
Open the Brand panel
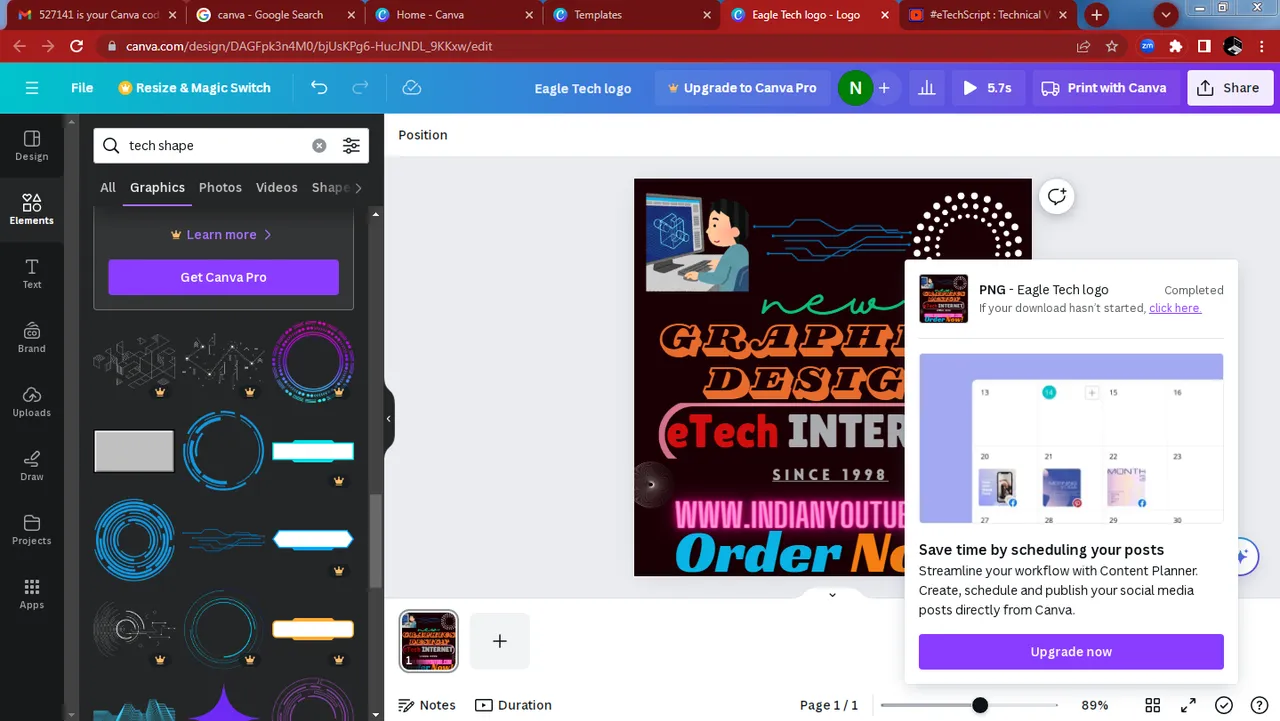click(32, 338)
